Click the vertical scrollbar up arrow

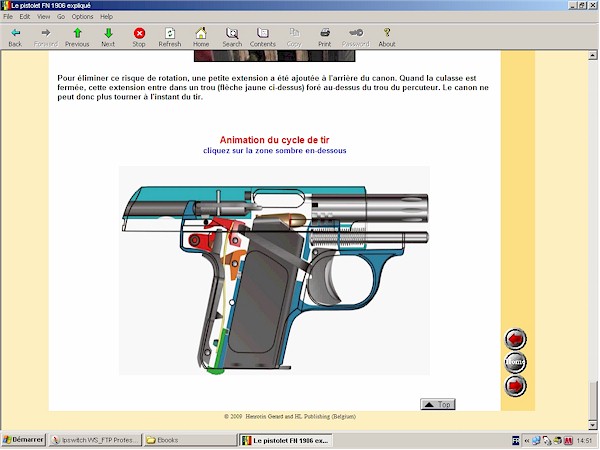(x=592, y=55)
